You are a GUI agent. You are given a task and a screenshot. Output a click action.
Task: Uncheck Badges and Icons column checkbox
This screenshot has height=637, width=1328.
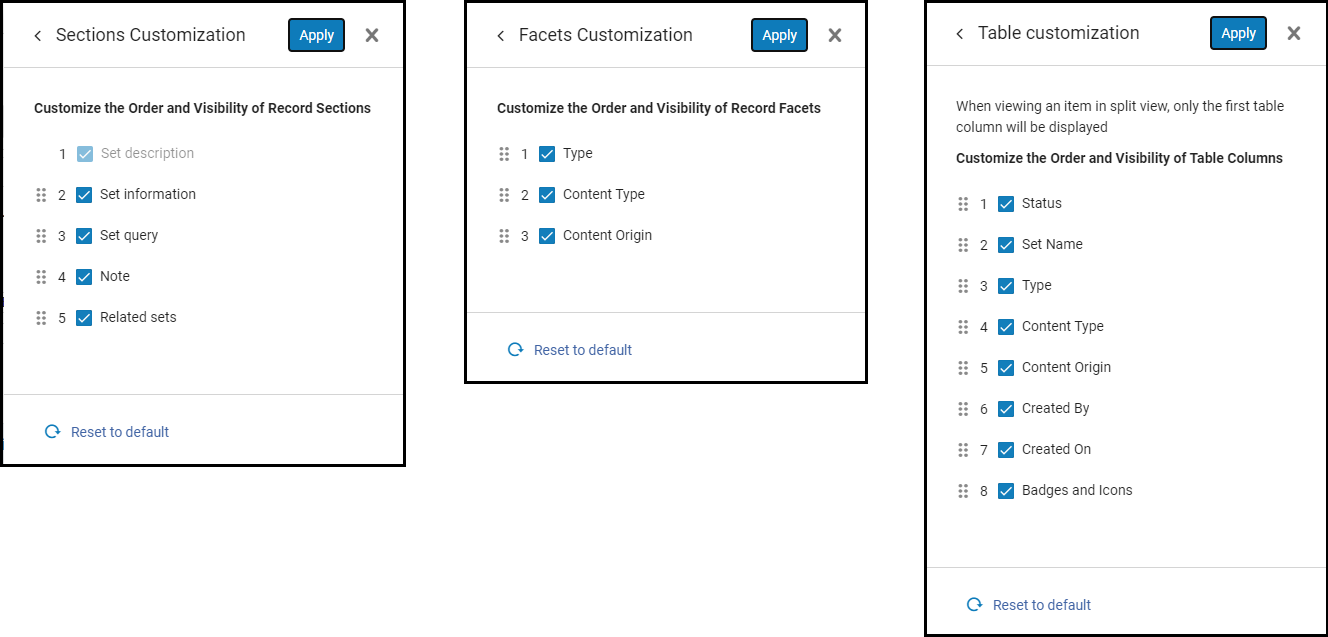[x=1006, y=491]
